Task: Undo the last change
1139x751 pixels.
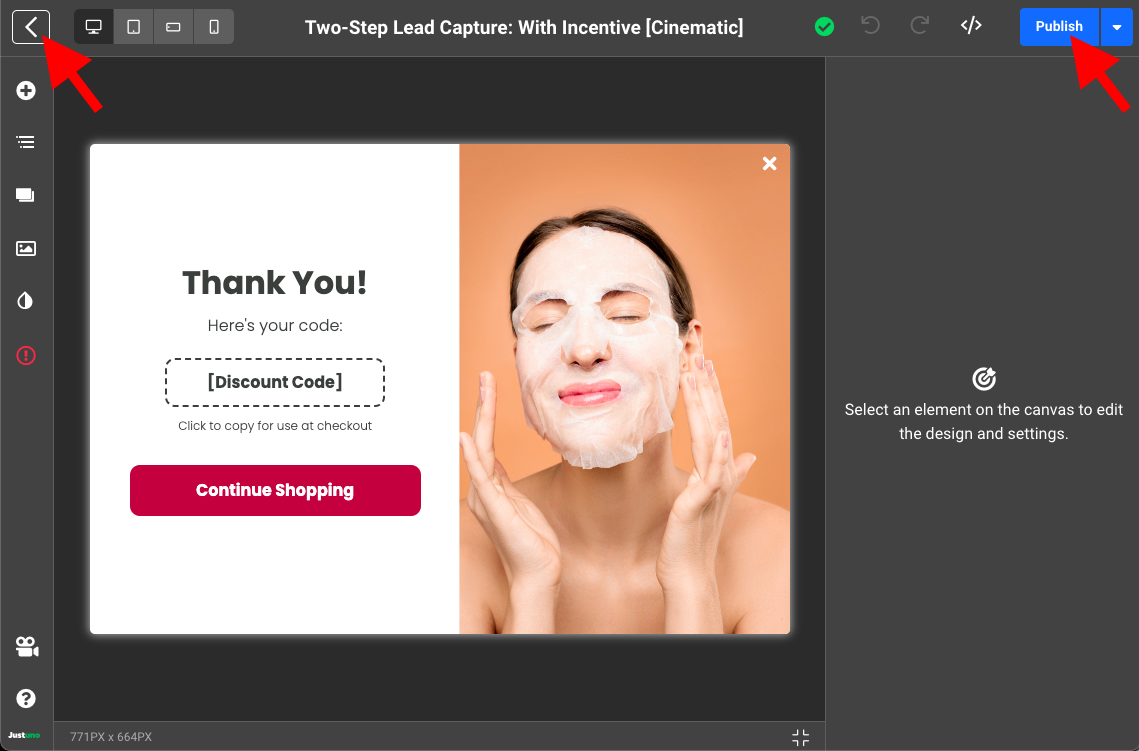Action: tap(871, 26)
